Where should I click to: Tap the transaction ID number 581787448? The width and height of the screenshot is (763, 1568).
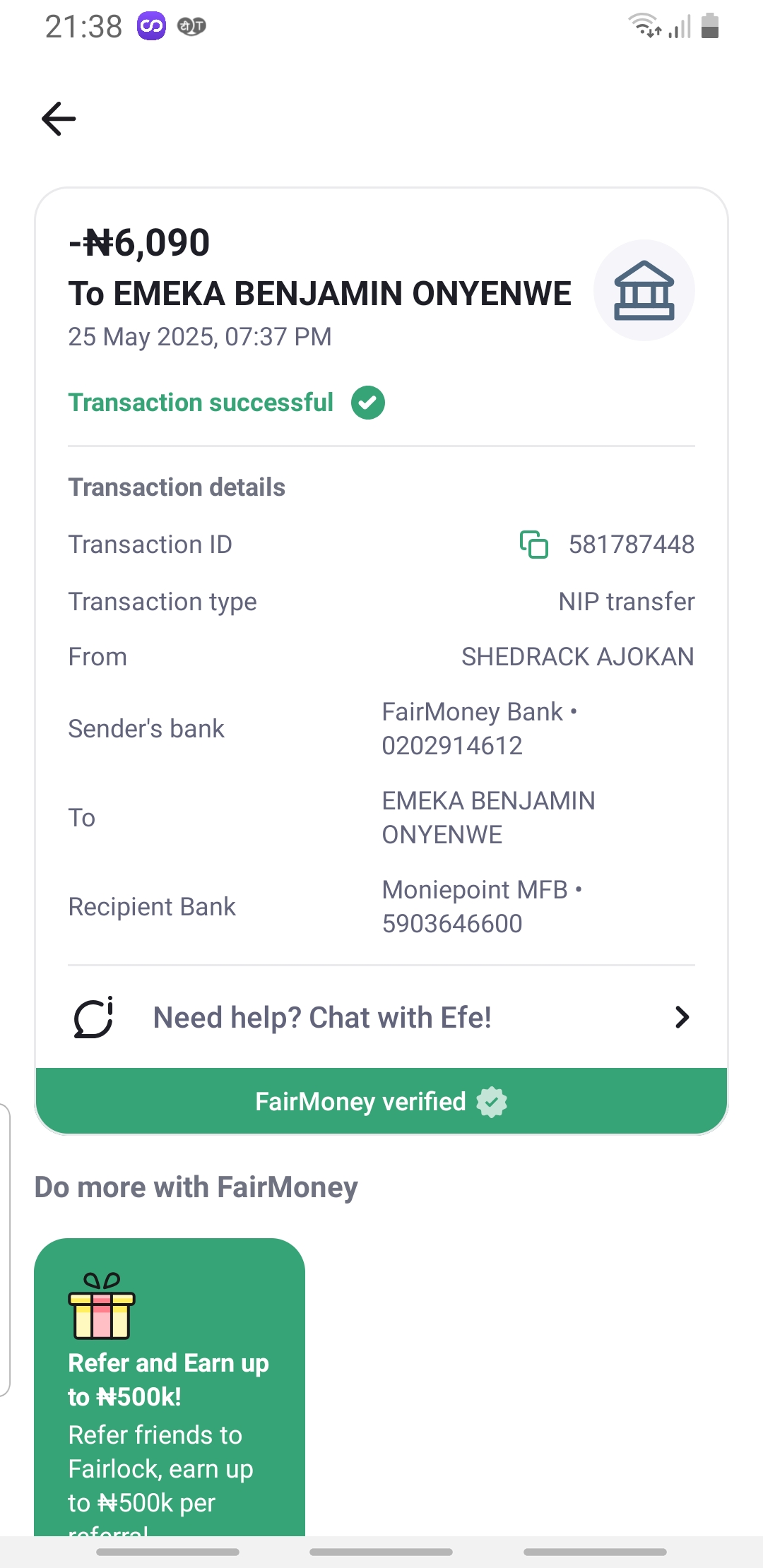click(x=632, y=545)
